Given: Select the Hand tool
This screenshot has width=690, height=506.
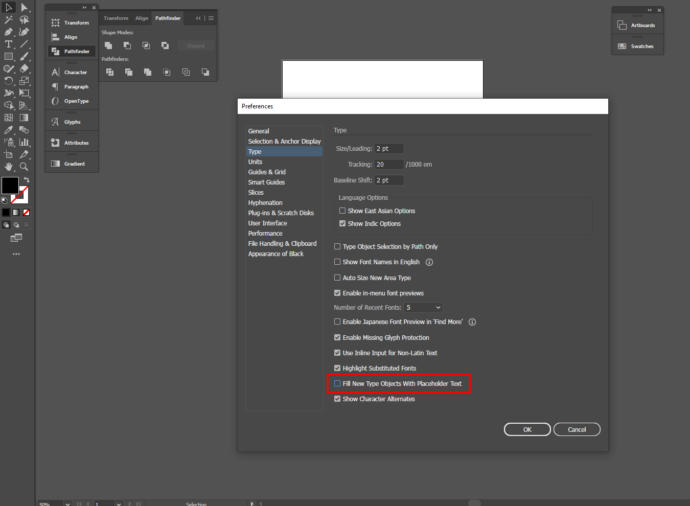Looking at the screenshot, I should [x=8, y=167].
